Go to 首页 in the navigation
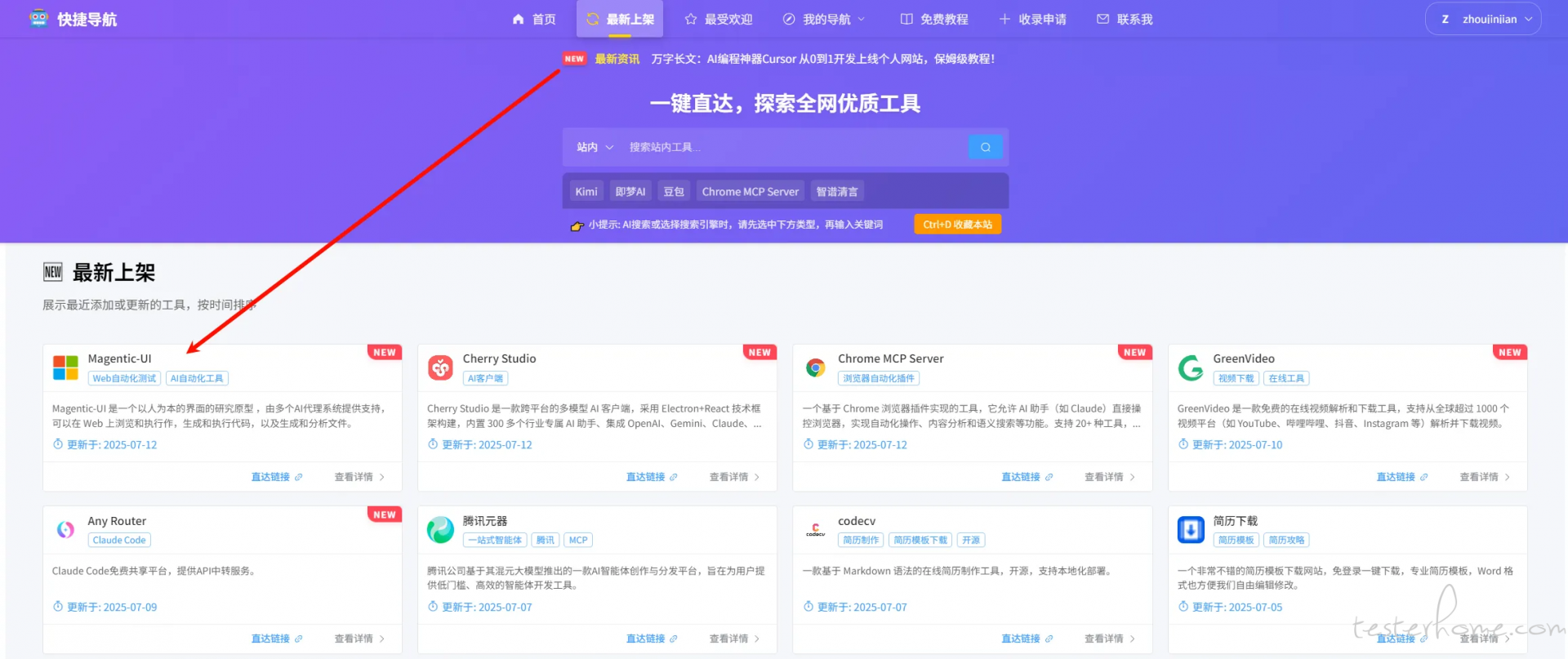 point(534,19)
